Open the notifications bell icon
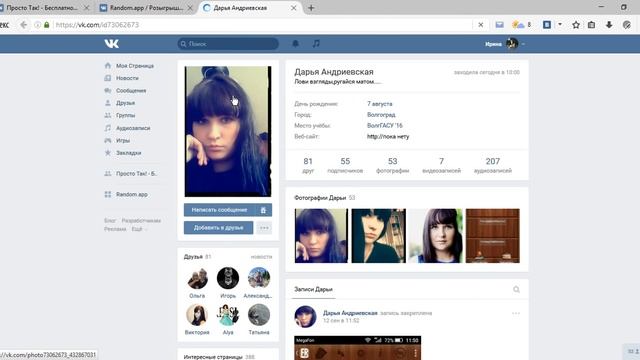 click(x=296, y=43)
